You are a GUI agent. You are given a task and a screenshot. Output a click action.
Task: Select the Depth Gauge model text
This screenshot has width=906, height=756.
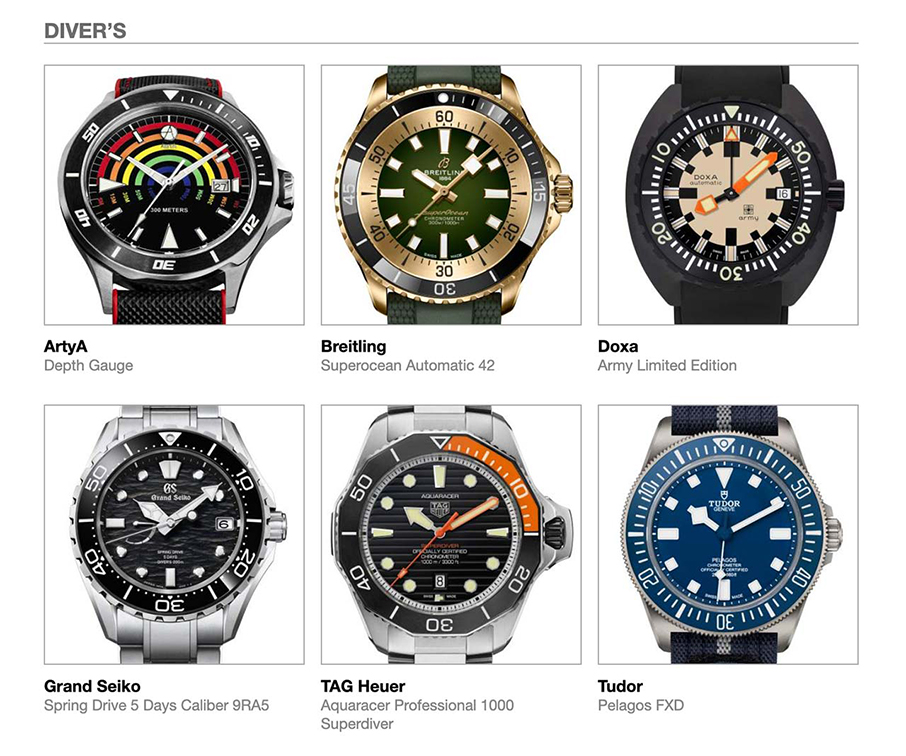[88, 366]
